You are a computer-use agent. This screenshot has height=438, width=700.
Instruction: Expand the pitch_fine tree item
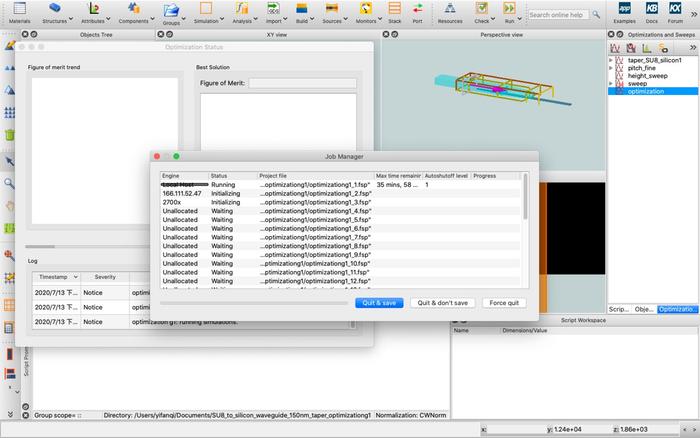pos(611,68)
